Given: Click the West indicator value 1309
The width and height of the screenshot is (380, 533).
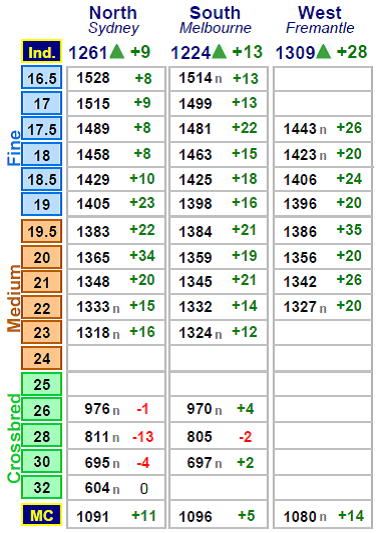Looking at the screenshot, I should tap(295, 53).
